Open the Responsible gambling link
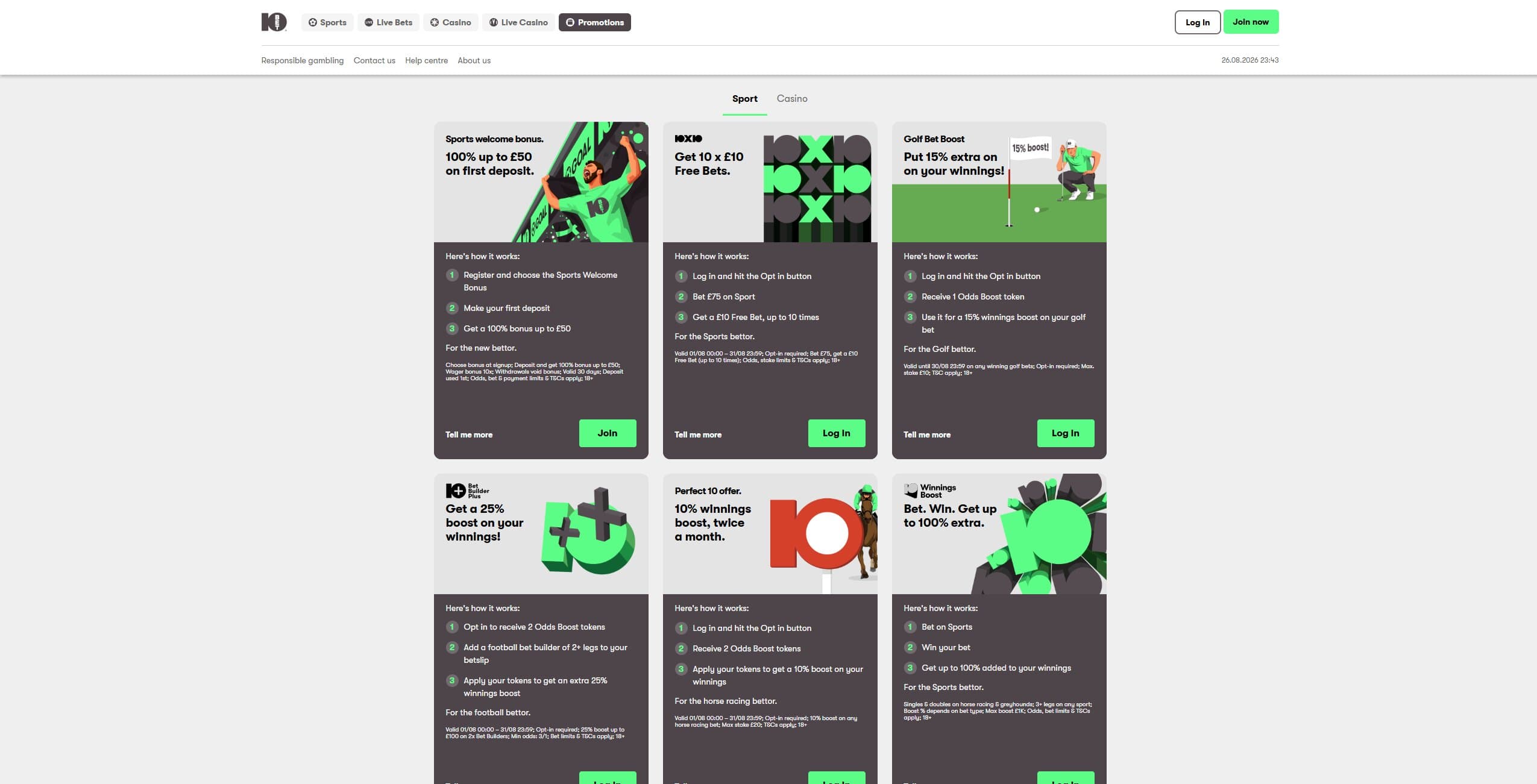Image resolution: width=1537 pixels, height=784 pixels. click(303, 60)
